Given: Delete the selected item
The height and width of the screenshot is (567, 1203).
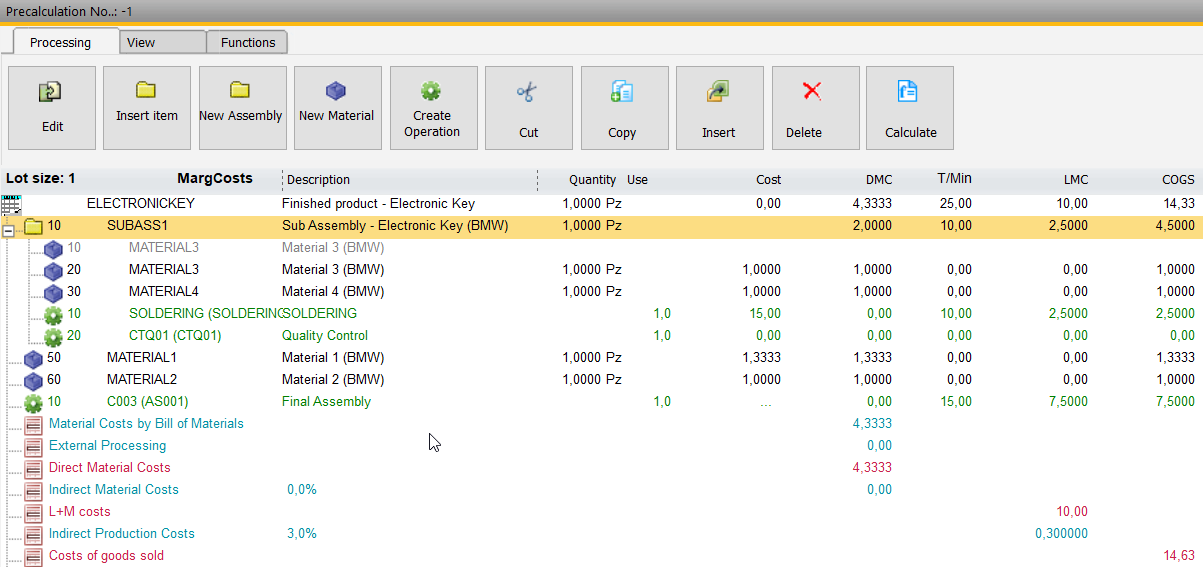Looking at the screenshot, I should (x=815, y=108).
